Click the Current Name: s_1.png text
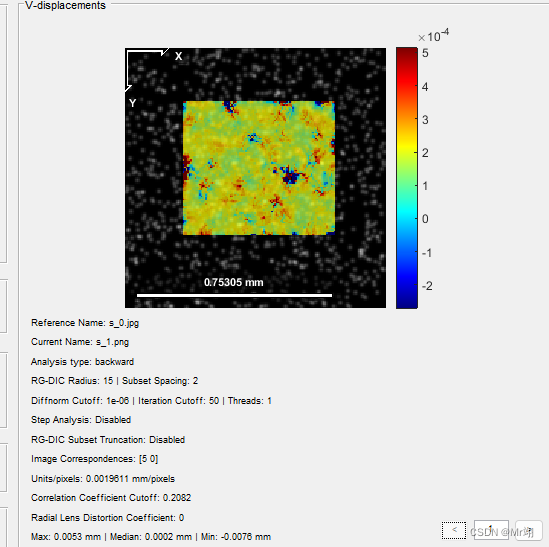The height and width of the screenshot is (547, 549). (80, 342)
